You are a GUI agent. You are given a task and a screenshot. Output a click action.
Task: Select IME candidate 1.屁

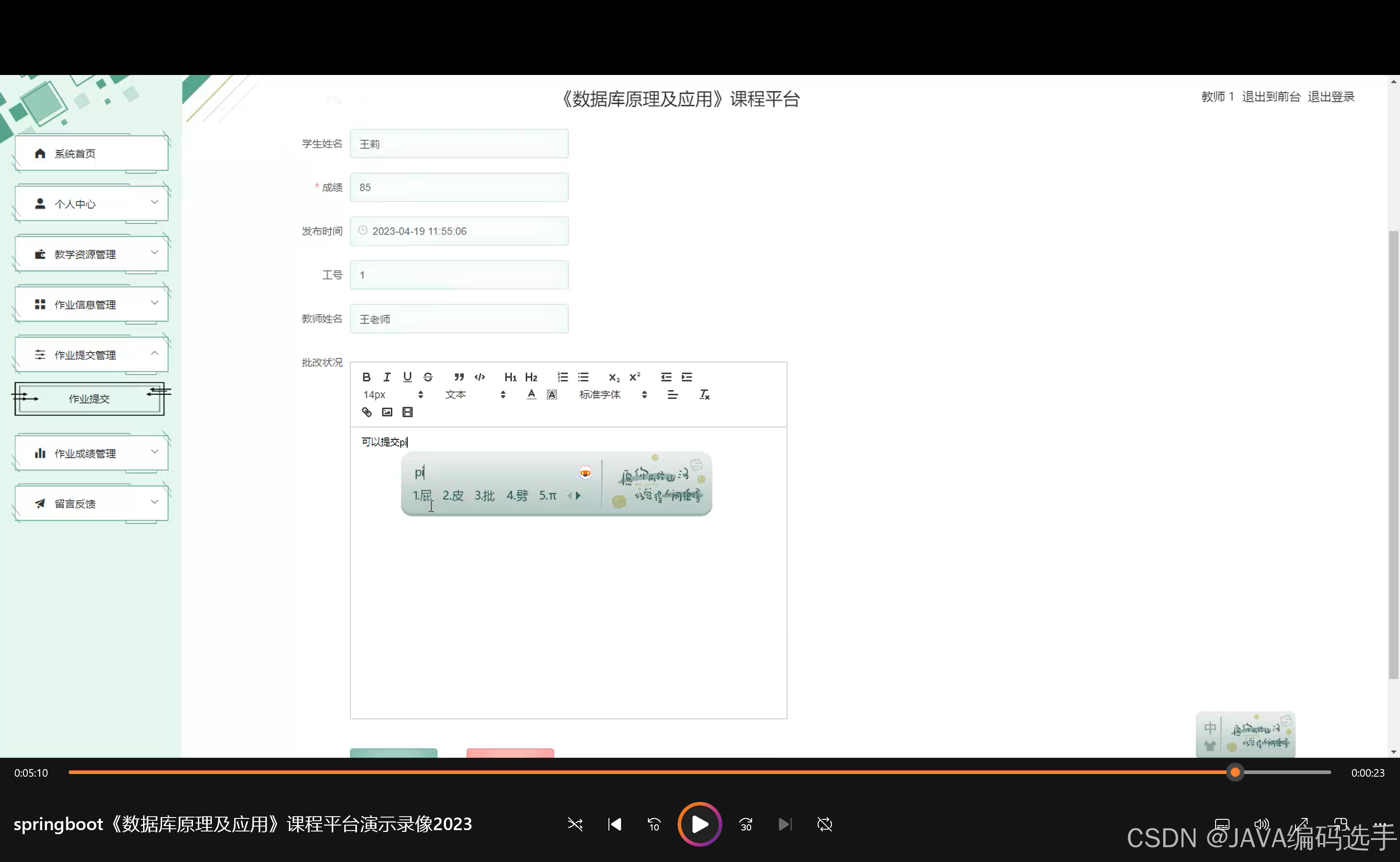point(422,495)
